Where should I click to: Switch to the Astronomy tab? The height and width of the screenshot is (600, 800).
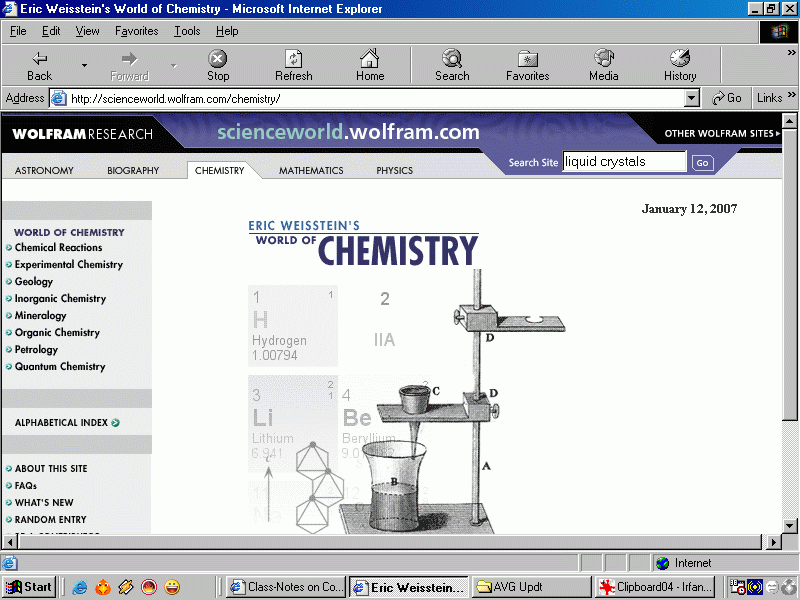tap(44, 170)
